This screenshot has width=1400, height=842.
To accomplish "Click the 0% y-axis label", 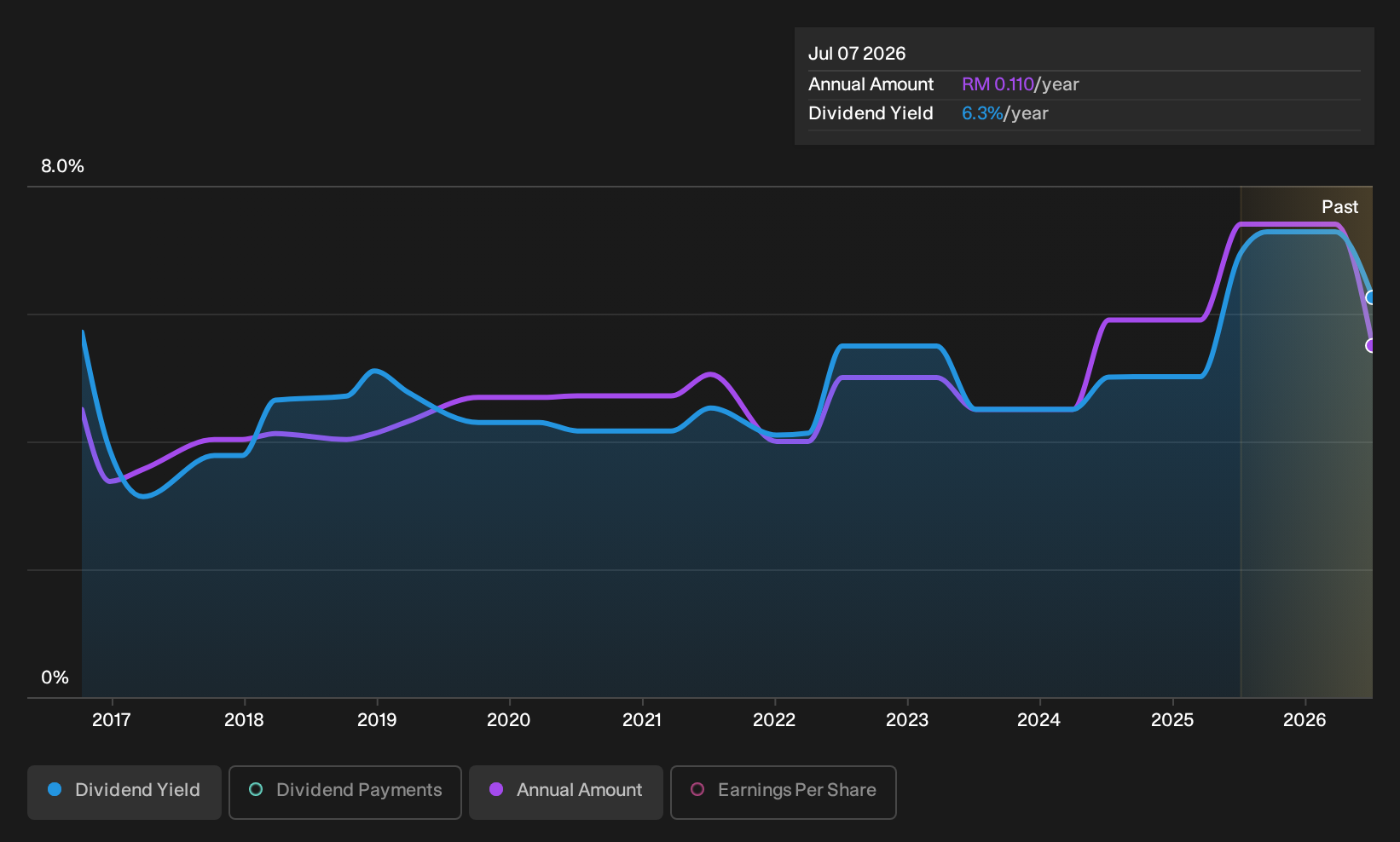I will click(x=55, y=678).
